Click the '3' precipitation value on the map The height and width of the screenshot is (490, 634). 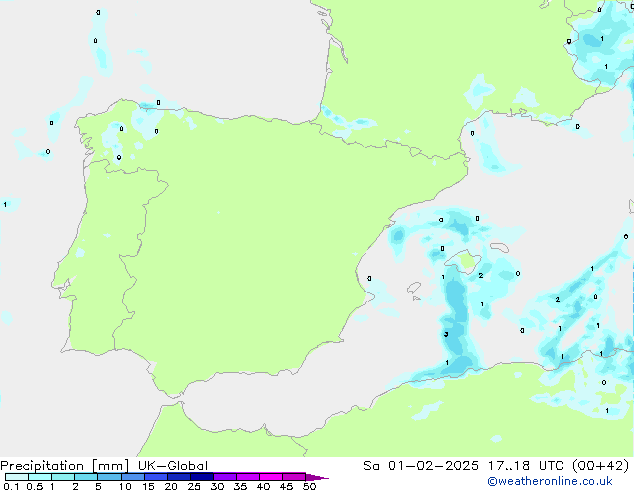(x=446, y=334)
